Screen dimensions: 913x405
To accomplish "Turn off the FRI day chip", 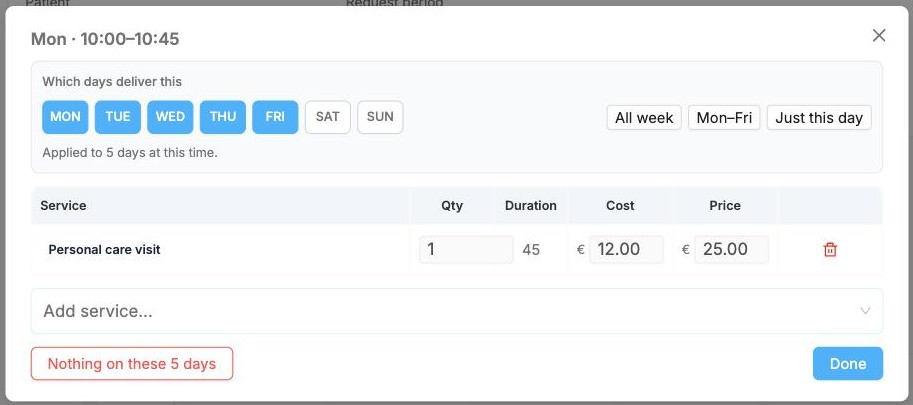I will 275,117.
